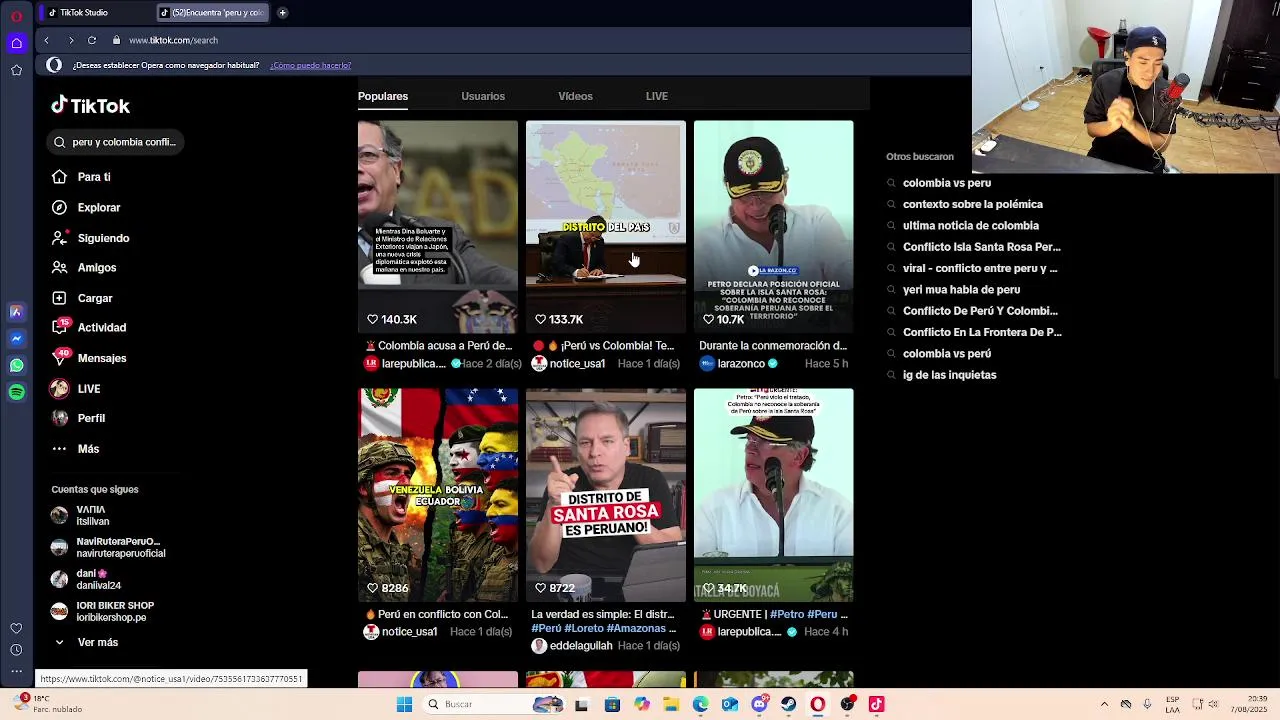The height and width of the screenshot is (720, 1280).
Task: Open Discord from the taskbar
Action: (x=759, y=704)
